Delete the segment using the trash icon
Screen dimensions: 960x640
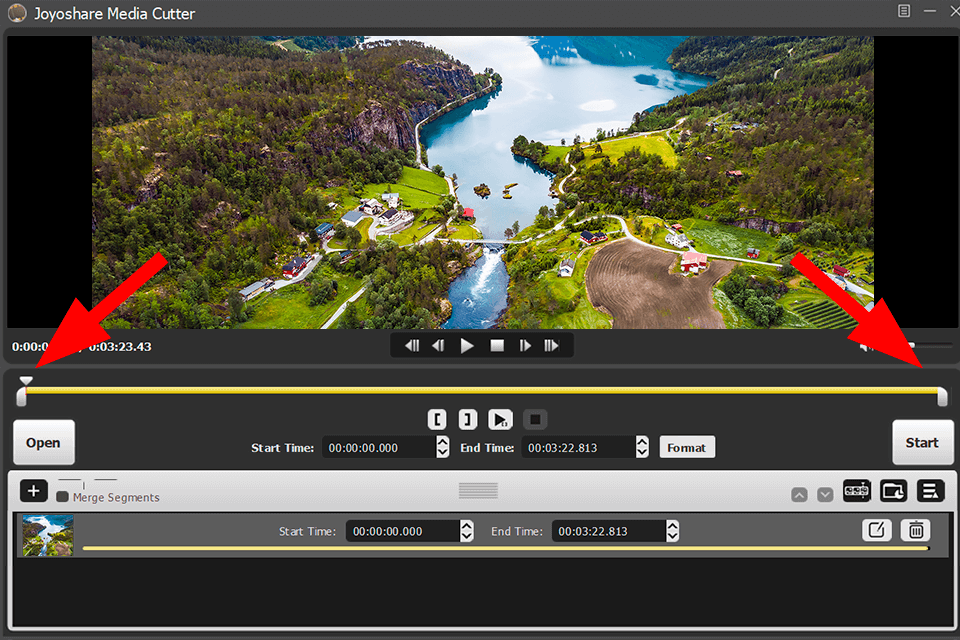[916, 530]
